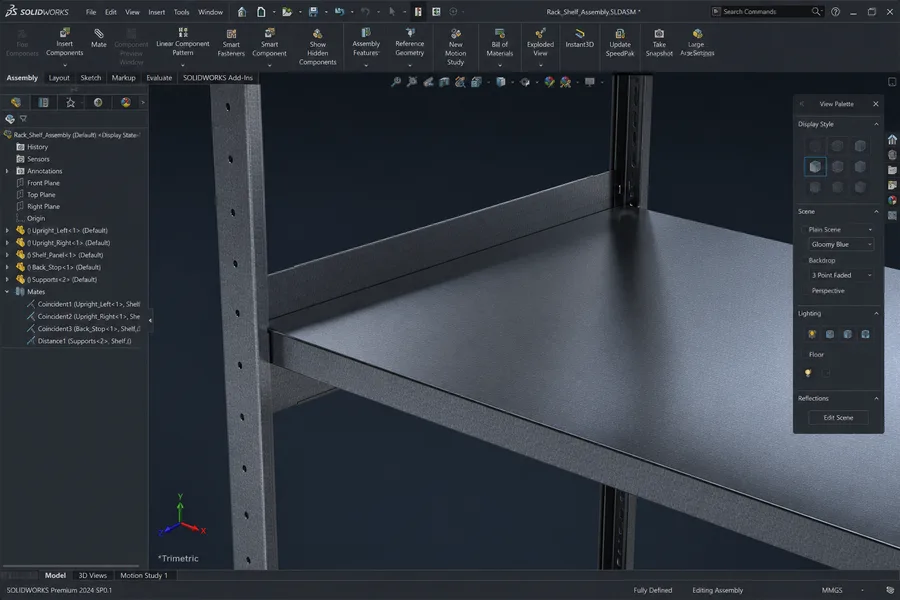Screen dimensions: 900x600
Task: Open the ConfigurationManager tab icon
Action: point(71,102)
